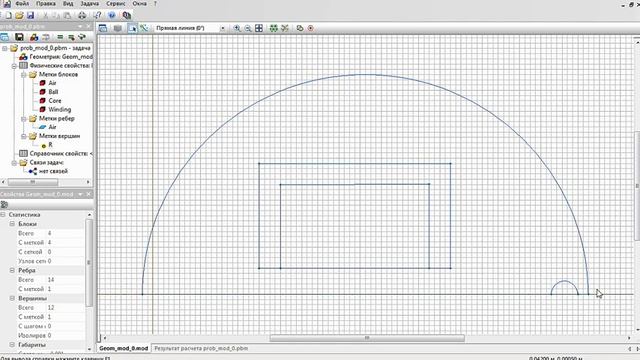Open the task panel header dropdown arrow
The image size is (640, 360).
coord(80,27)
